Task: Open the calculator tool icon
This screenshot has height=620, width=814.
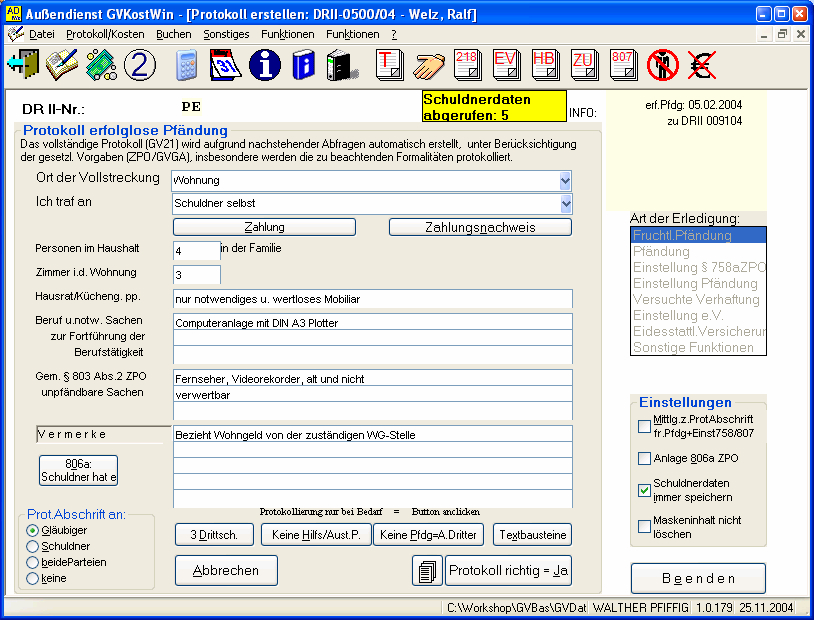Action: 186,65
